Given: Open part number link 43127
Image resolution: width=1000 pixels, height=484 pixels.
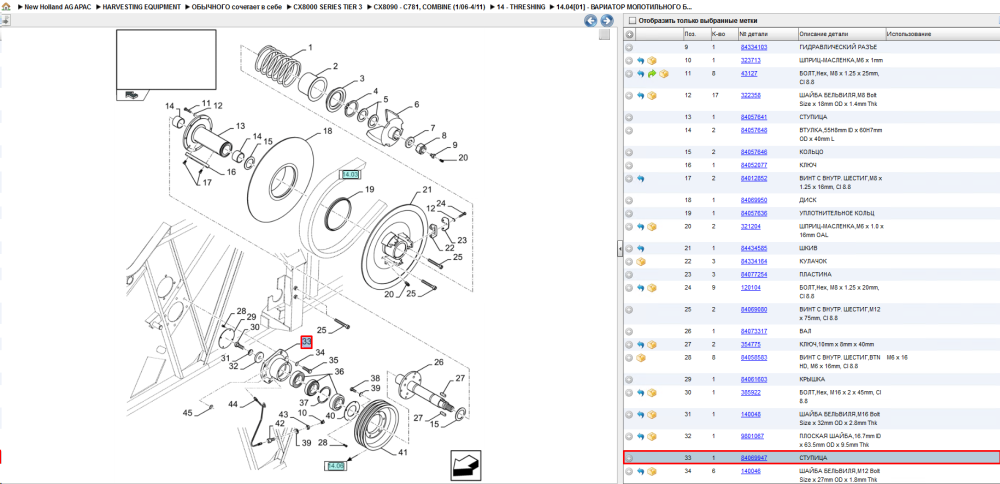Looking at the screenshot, I should point(749,74).
